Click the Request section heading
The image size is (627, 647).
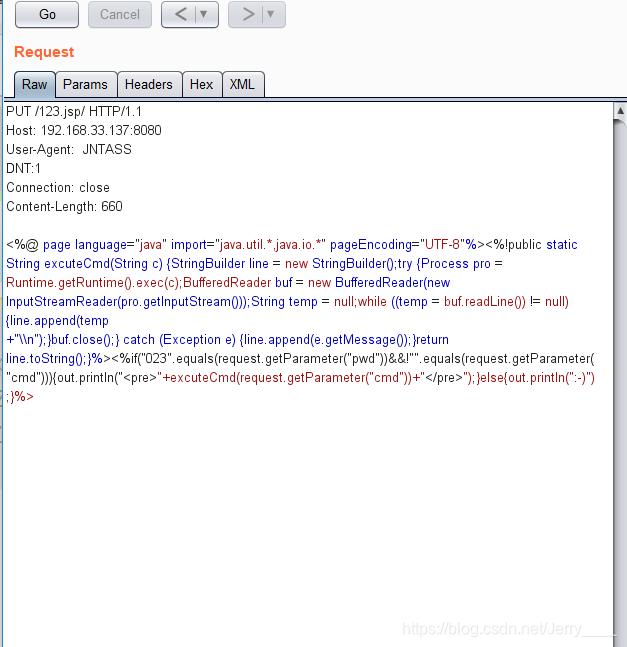[44, 52]
